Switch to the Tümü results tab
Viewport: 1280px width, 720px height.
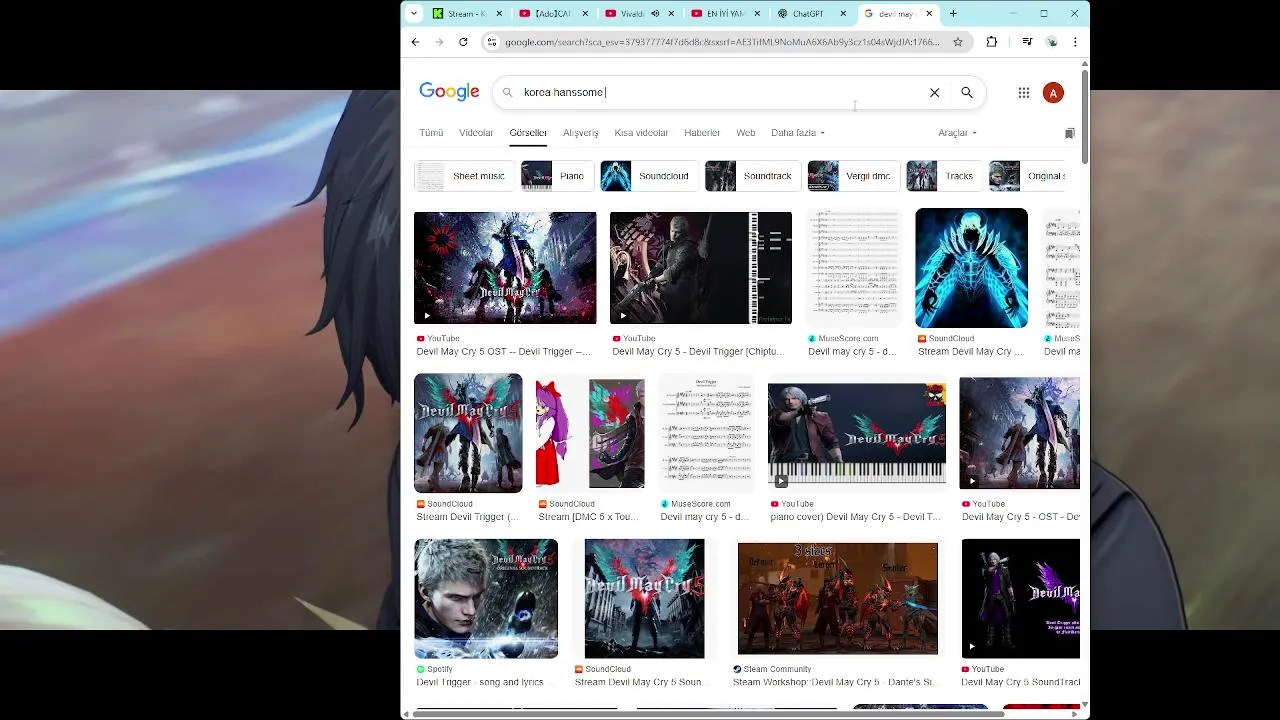pyautogui.click(x=431, y=133)
